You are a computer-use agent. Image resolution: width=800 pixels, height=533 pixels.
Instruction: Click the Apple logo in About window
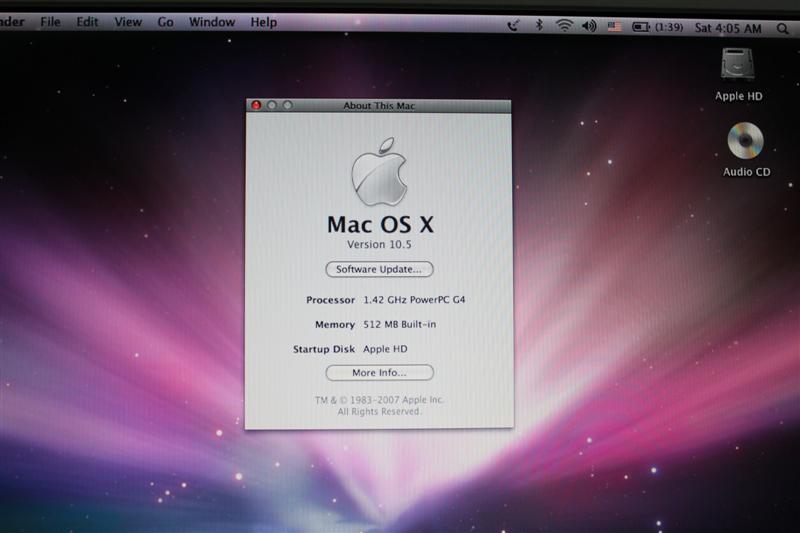pyautogui.click(x=379, y=171)
